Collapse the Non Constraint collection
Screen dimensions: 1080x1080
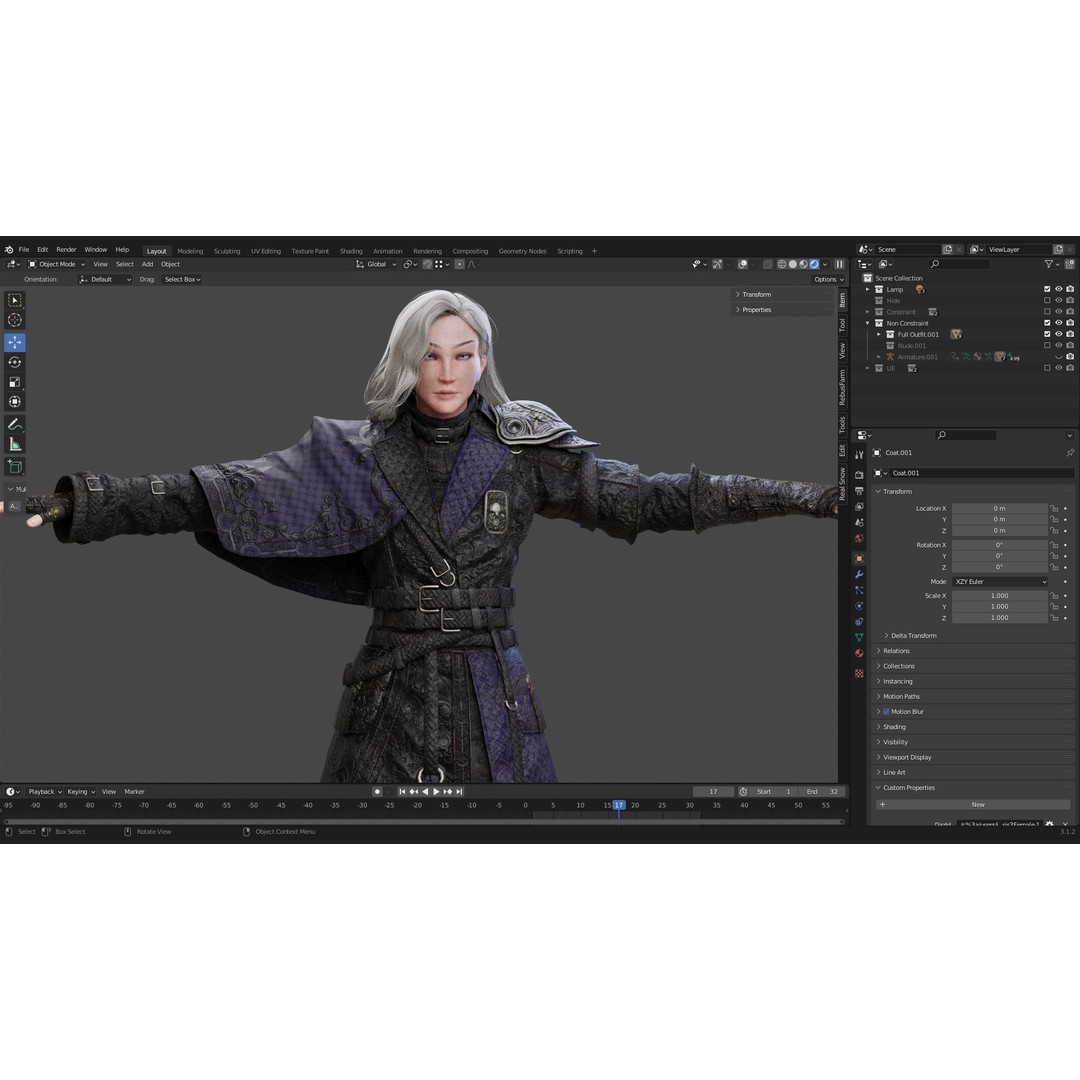[x=868, y=324]
